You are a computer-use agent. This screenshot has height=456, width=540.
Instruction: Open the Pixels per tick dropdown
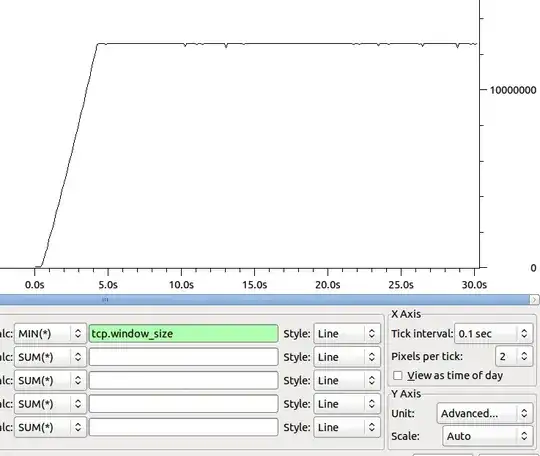pyautogui.click(x=514, y=356)
